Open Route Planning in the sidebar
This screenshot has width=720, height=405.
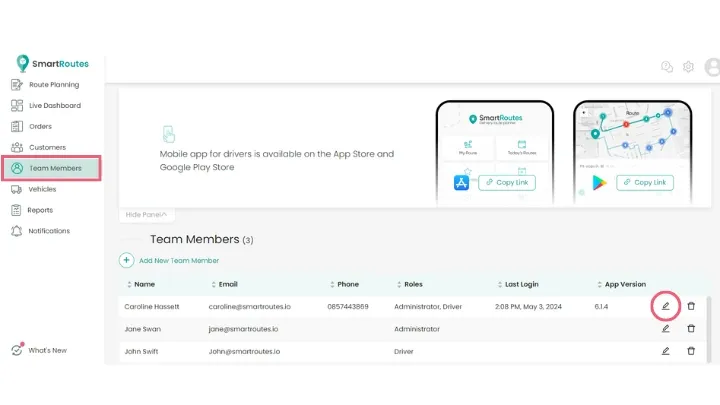[54, 85]
